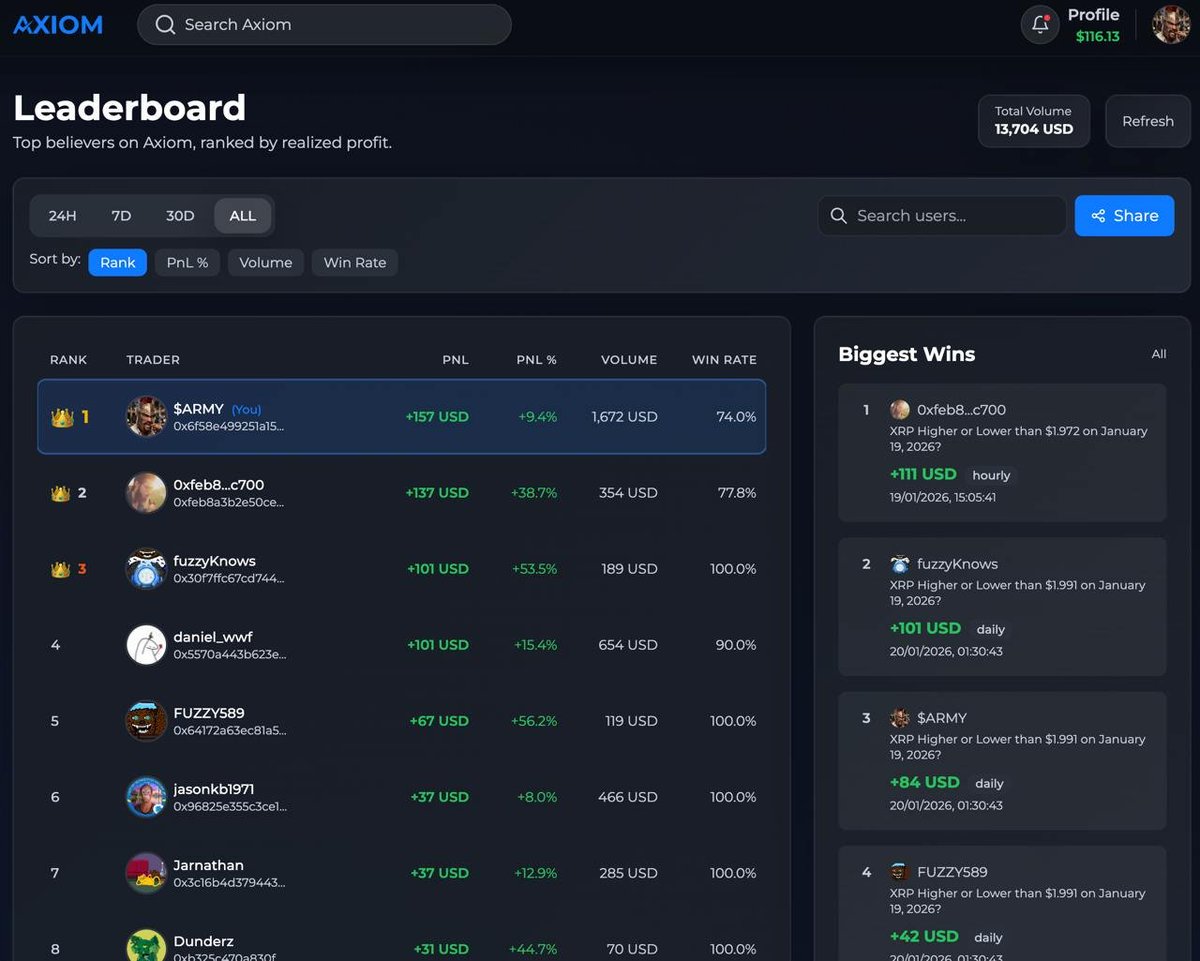Image resolution: width=1200 pixels, height=961 pixels.
Task: Open your profile avatar image top right
Action: [1170, 24]
